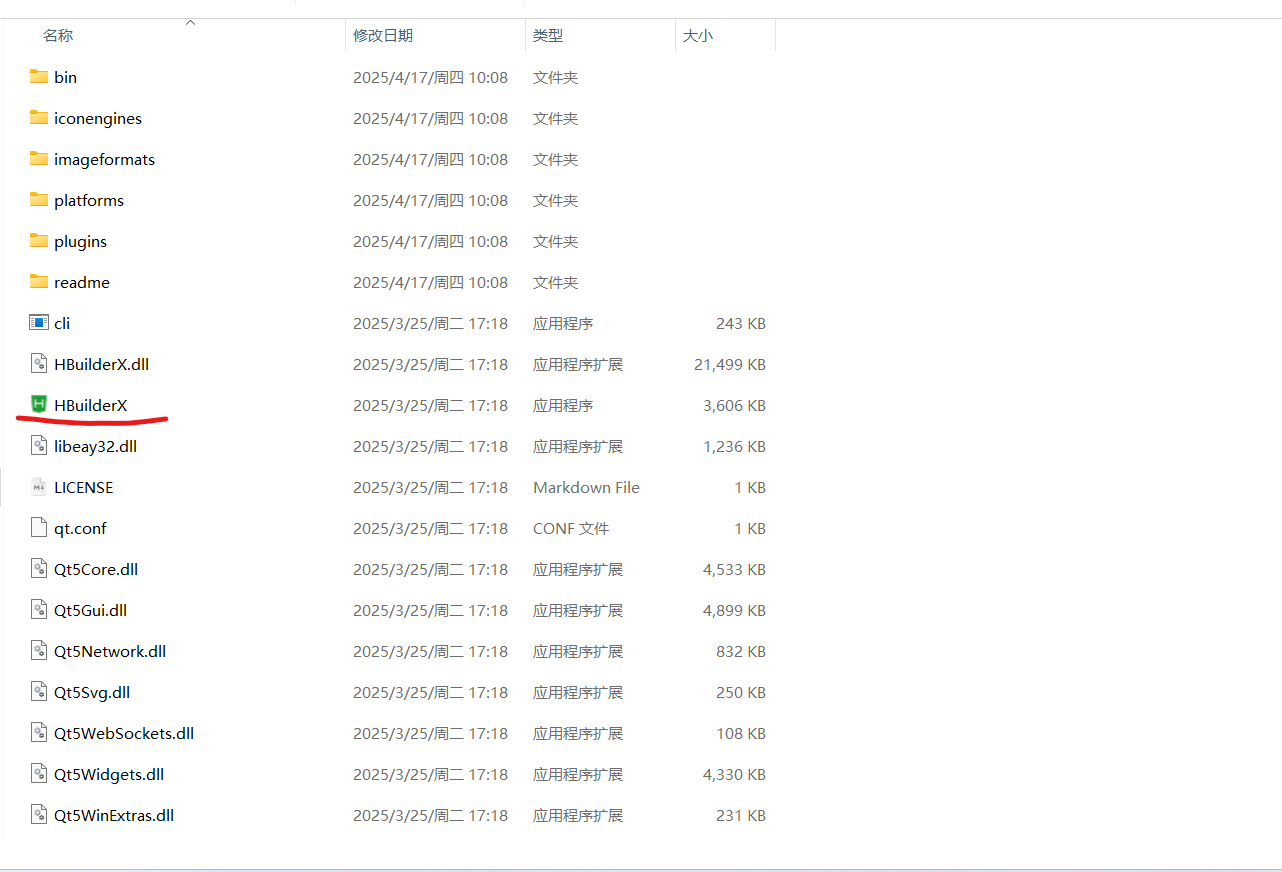Click the 832 KB size value

[x=741, y=651]
